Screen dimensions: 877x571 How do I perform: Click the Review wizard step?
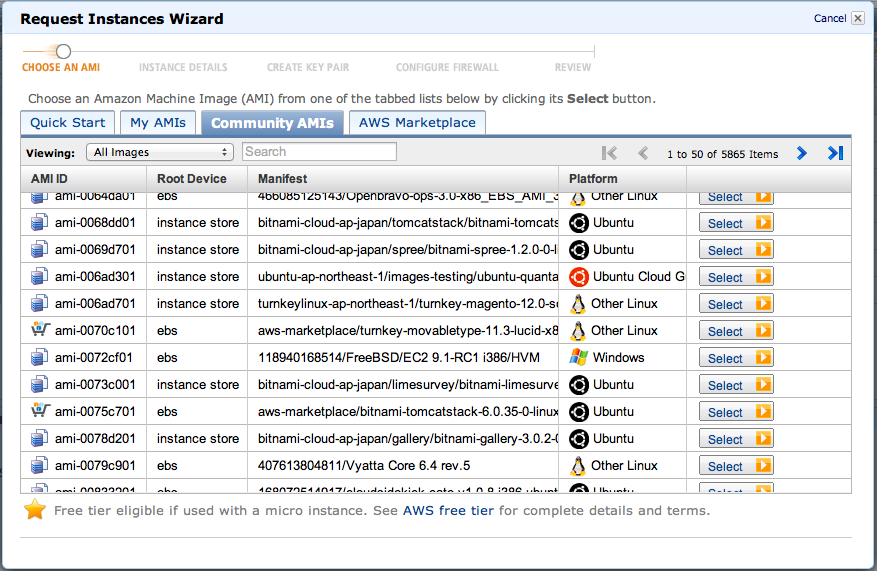pos(573,67)
